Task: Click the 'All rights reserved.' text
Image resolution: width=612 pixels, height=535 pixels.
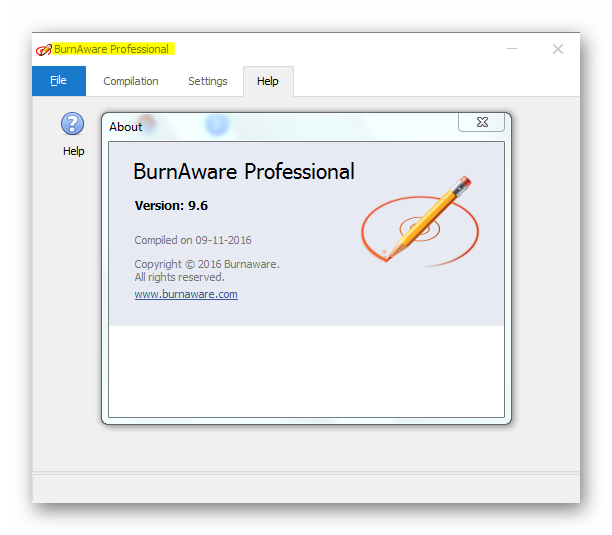Action: pos(180,277)
